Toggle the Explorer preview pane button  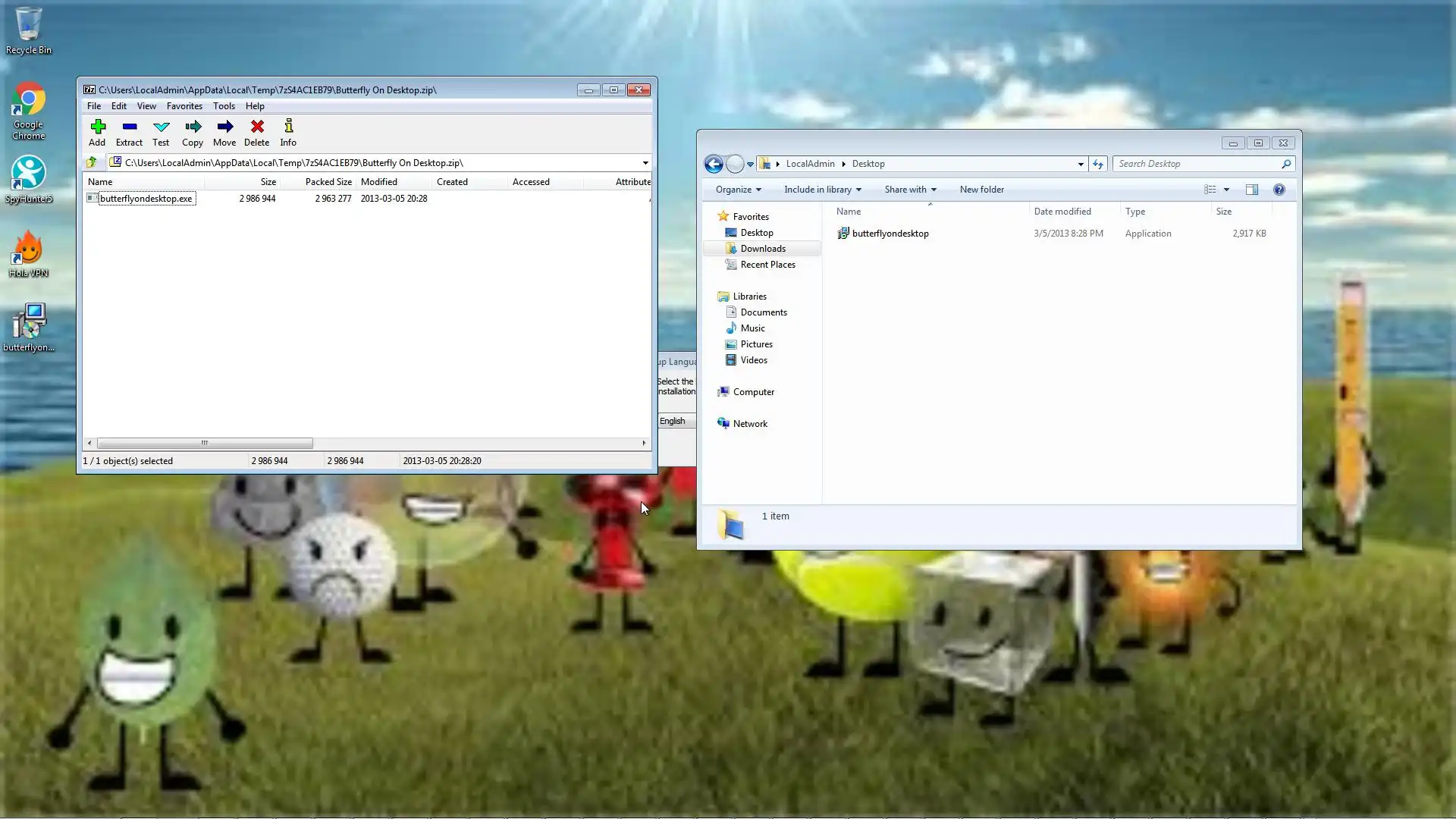pos(1252,190)
